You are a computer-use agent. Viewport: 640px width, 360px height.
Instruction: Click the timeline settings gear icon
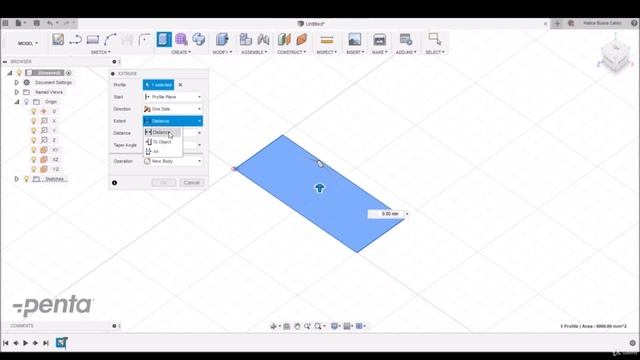(633, 343)
